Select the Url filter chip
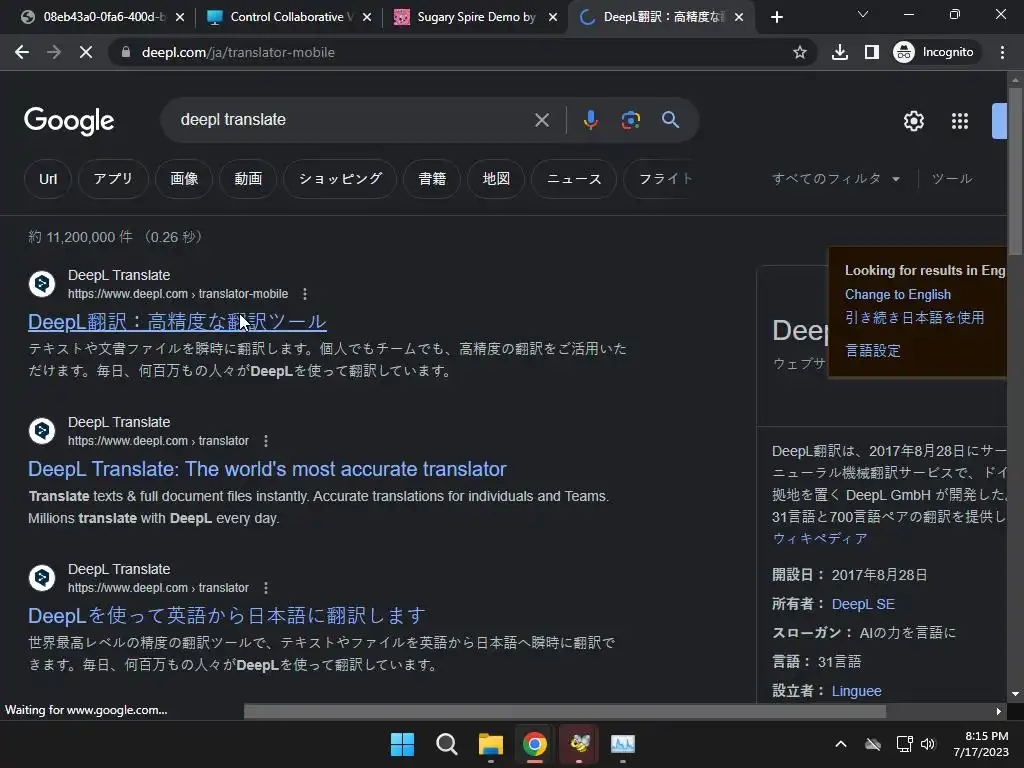The height and width of the screenshot is (768, 1024). [x=48, y=179]
